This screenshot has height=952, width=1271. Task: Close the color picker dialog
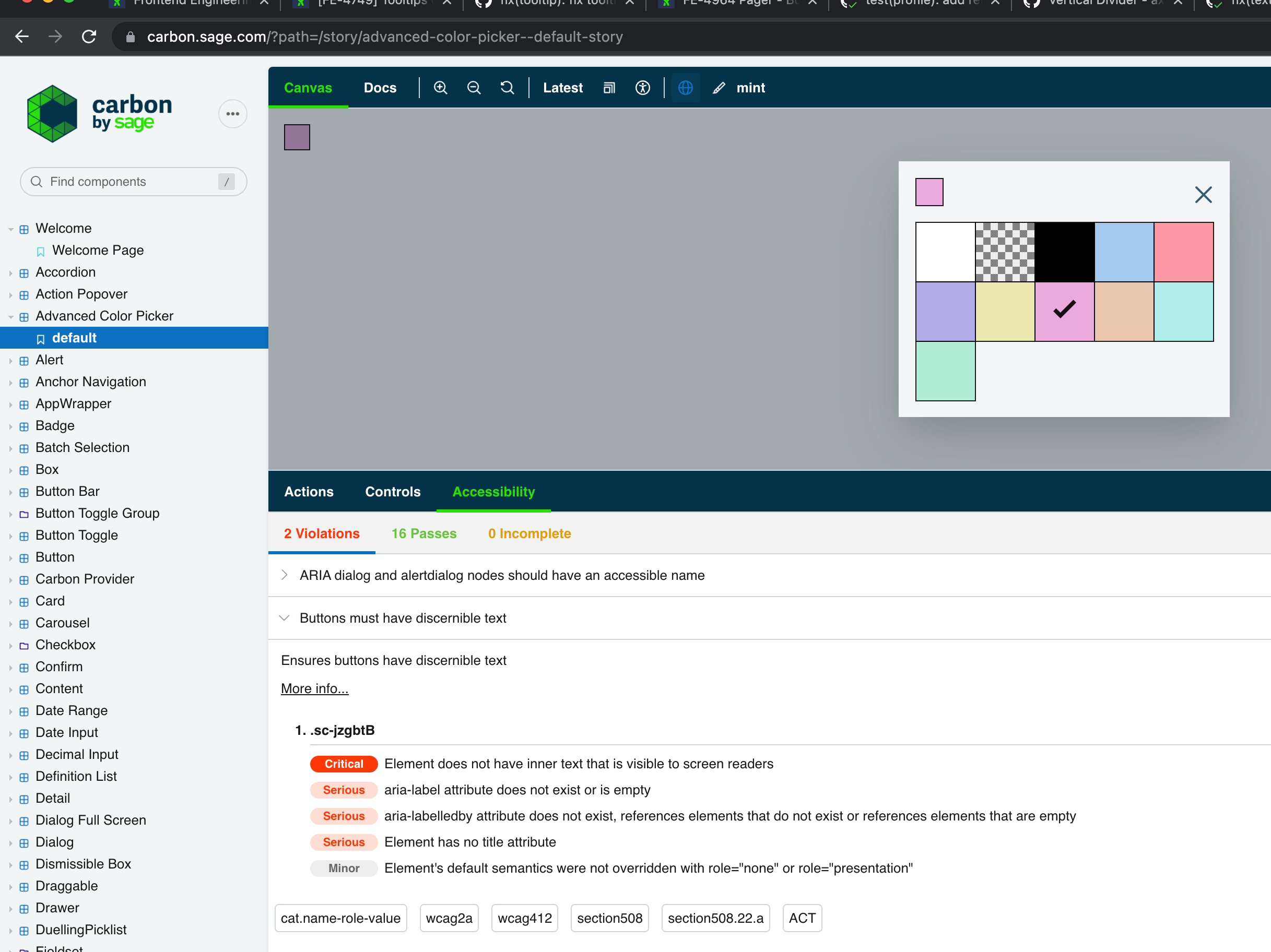click(x=1203, y=195)
